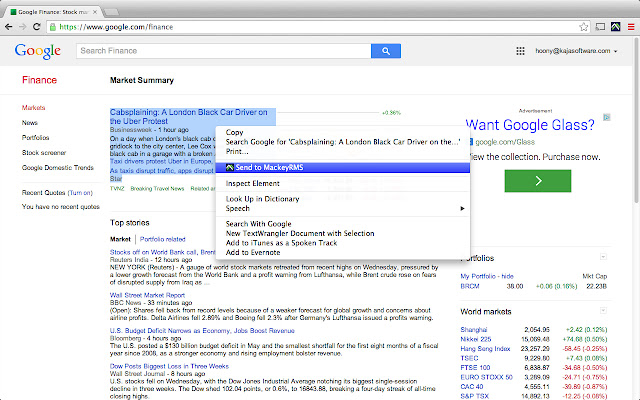Open the Wall Street Market Report story
The height and width of the screenshot is (400, 640).
(x=147, y=295)
